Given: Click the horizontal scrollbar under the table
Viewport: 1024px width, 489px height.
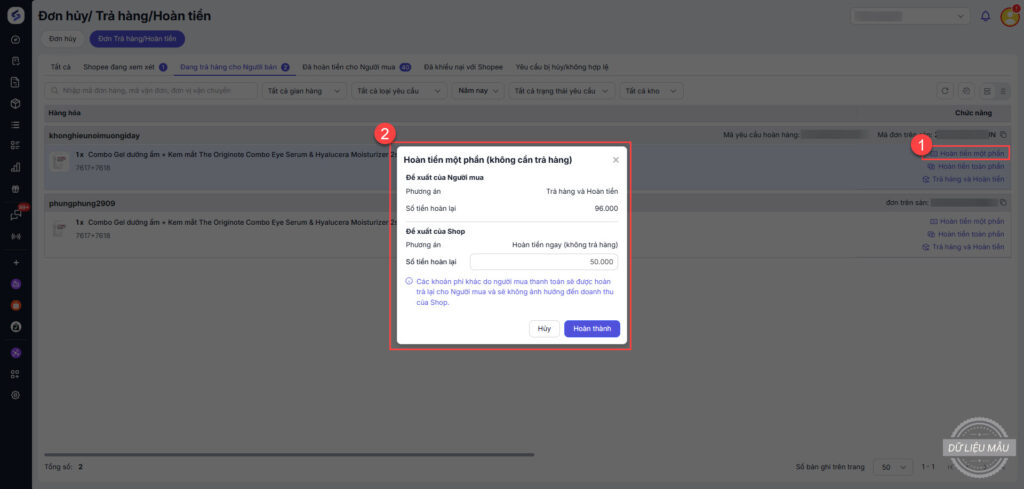Looking at the screenshot, I should coord(290,455).
